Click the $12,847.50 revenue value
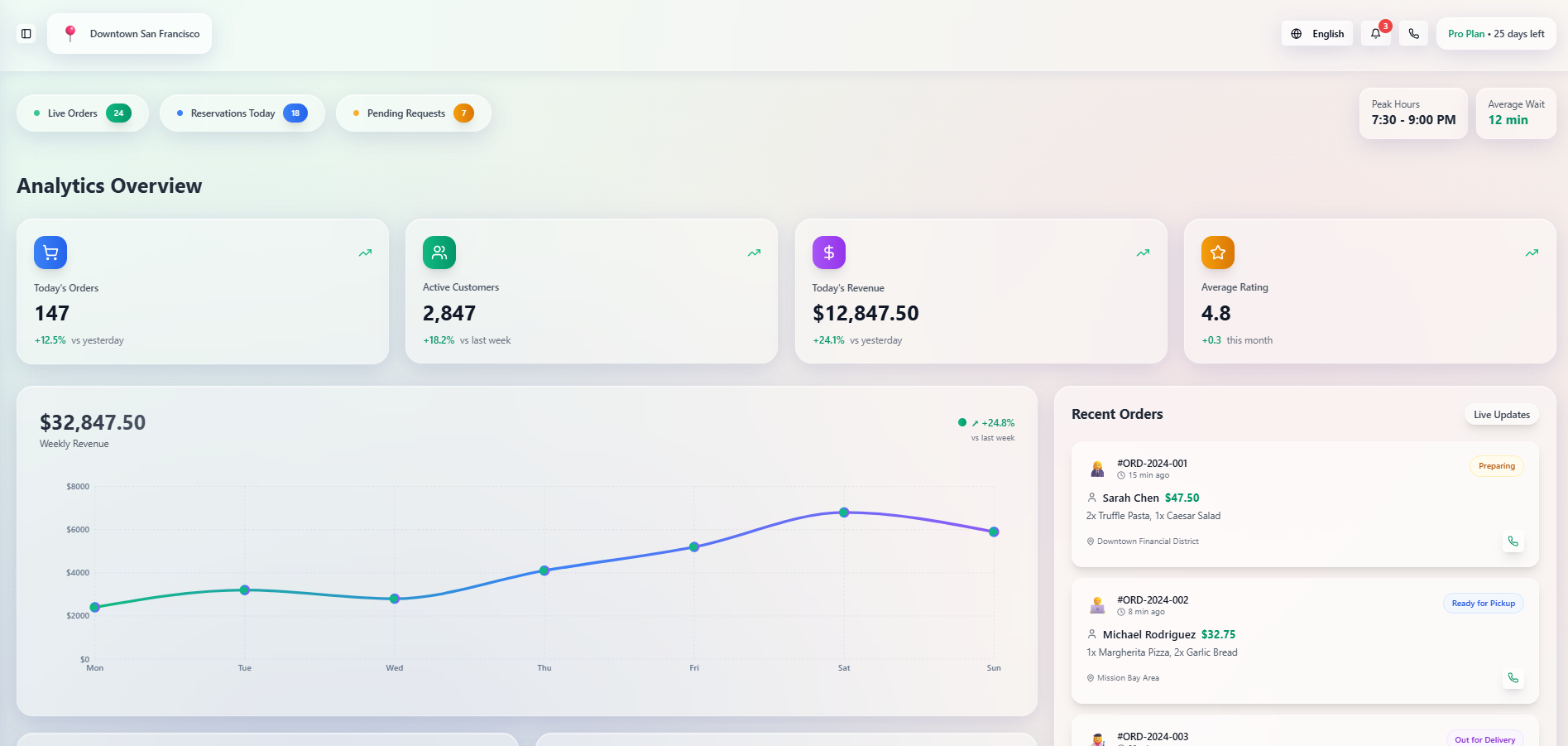 pyautogui.click(x=866, y=314)
